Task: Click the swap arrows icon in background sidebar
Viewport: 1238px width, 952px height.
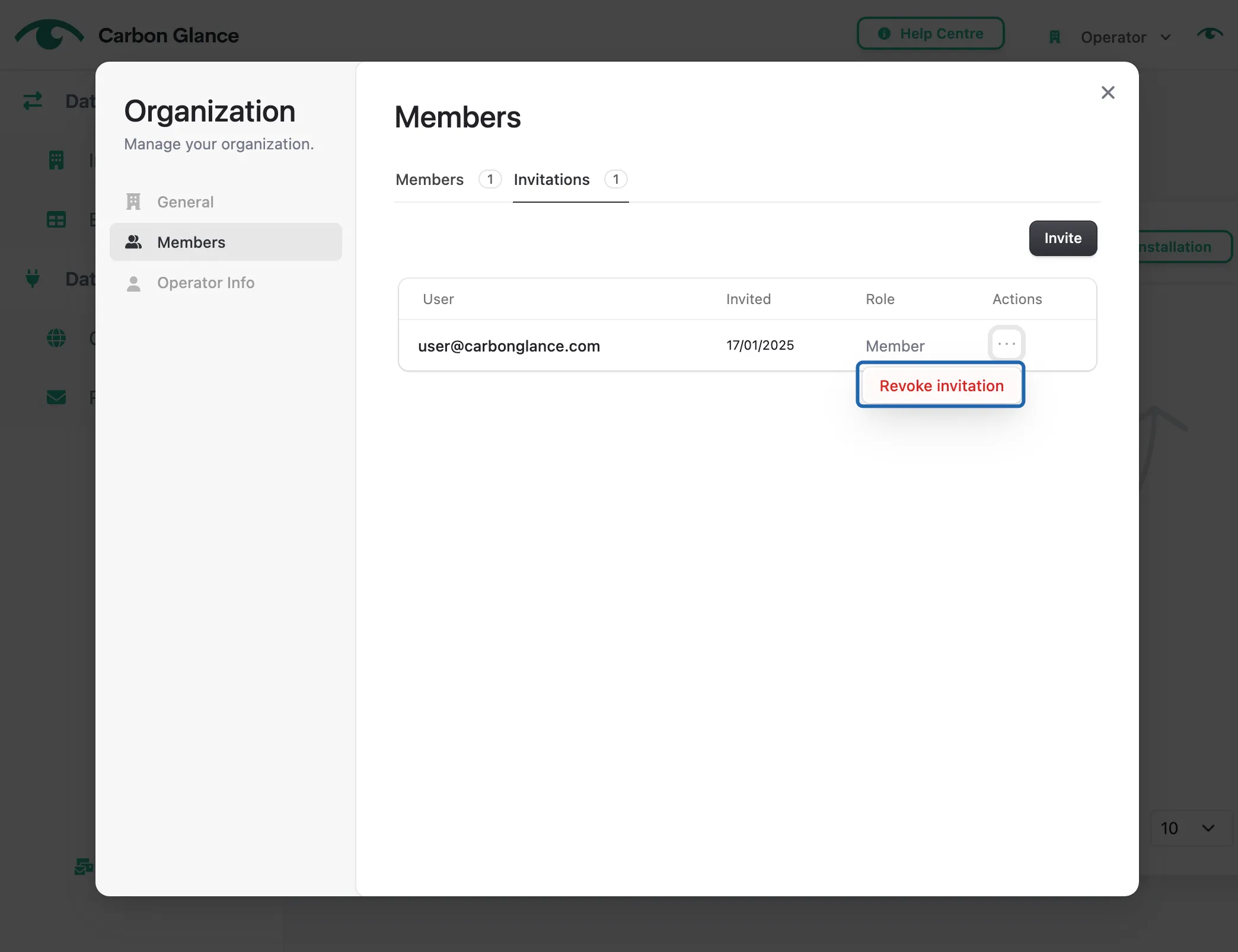Action: pos(33,101)
